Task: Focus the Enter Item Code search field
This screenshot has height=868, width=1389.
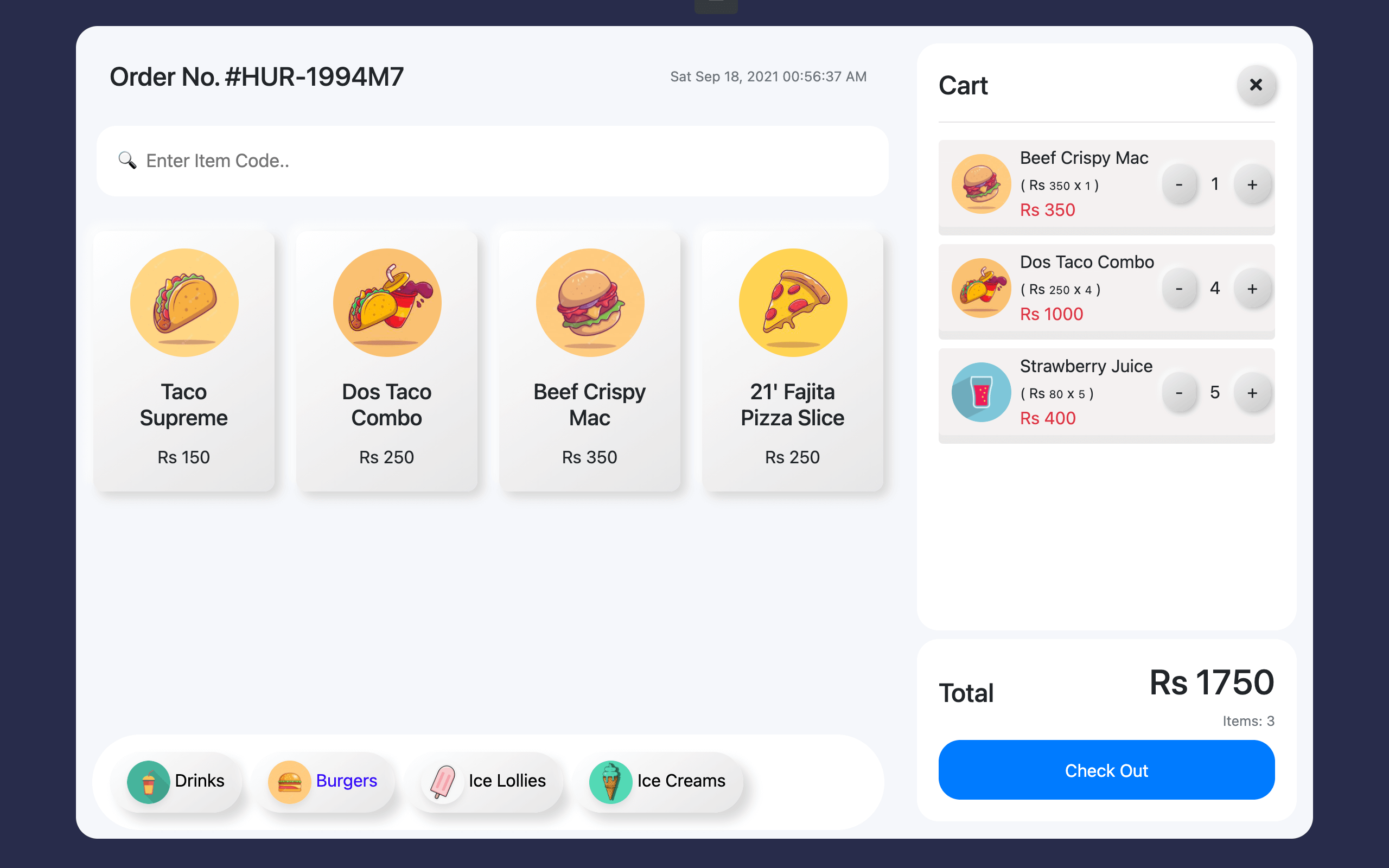Action: pyautogui.click(x=493, y=161)
